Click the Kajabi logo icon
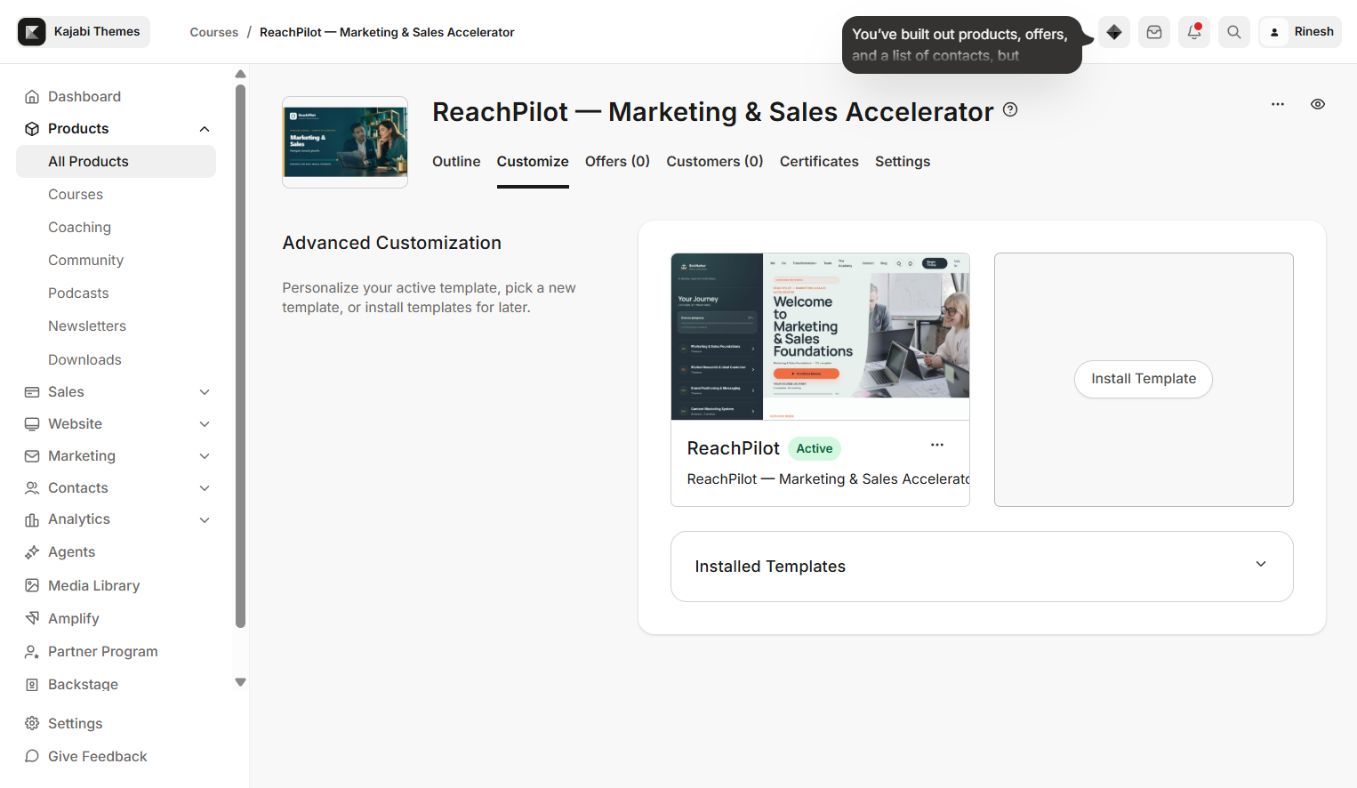 tap(33, 32)
